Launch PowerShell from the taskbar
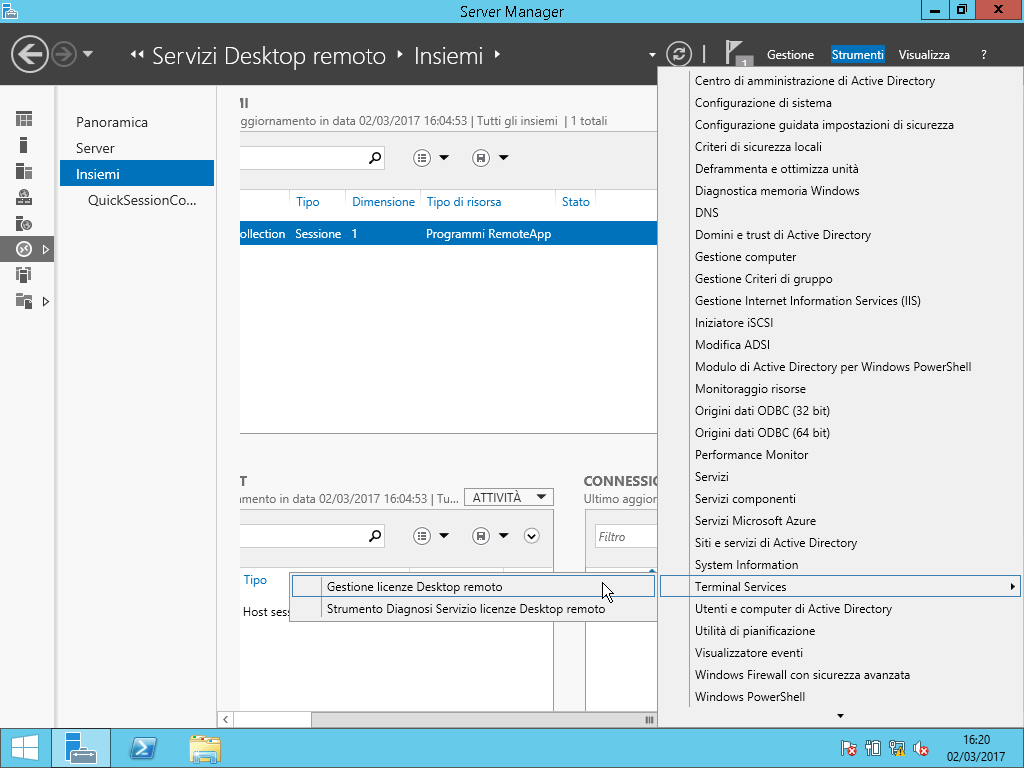This screenshot has height=768, width=1024. [144, 748]
